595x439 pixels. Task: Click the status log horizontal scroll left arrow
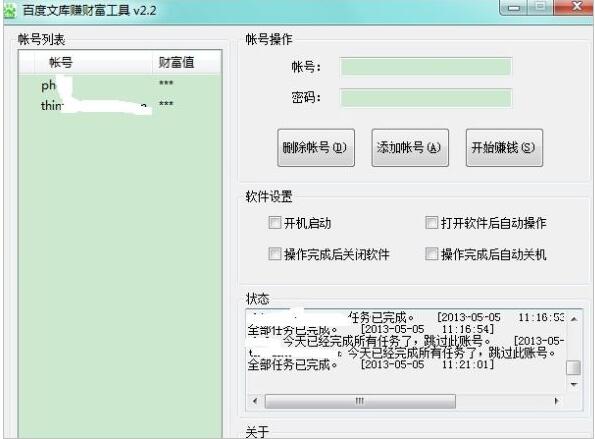click(255, 401)
